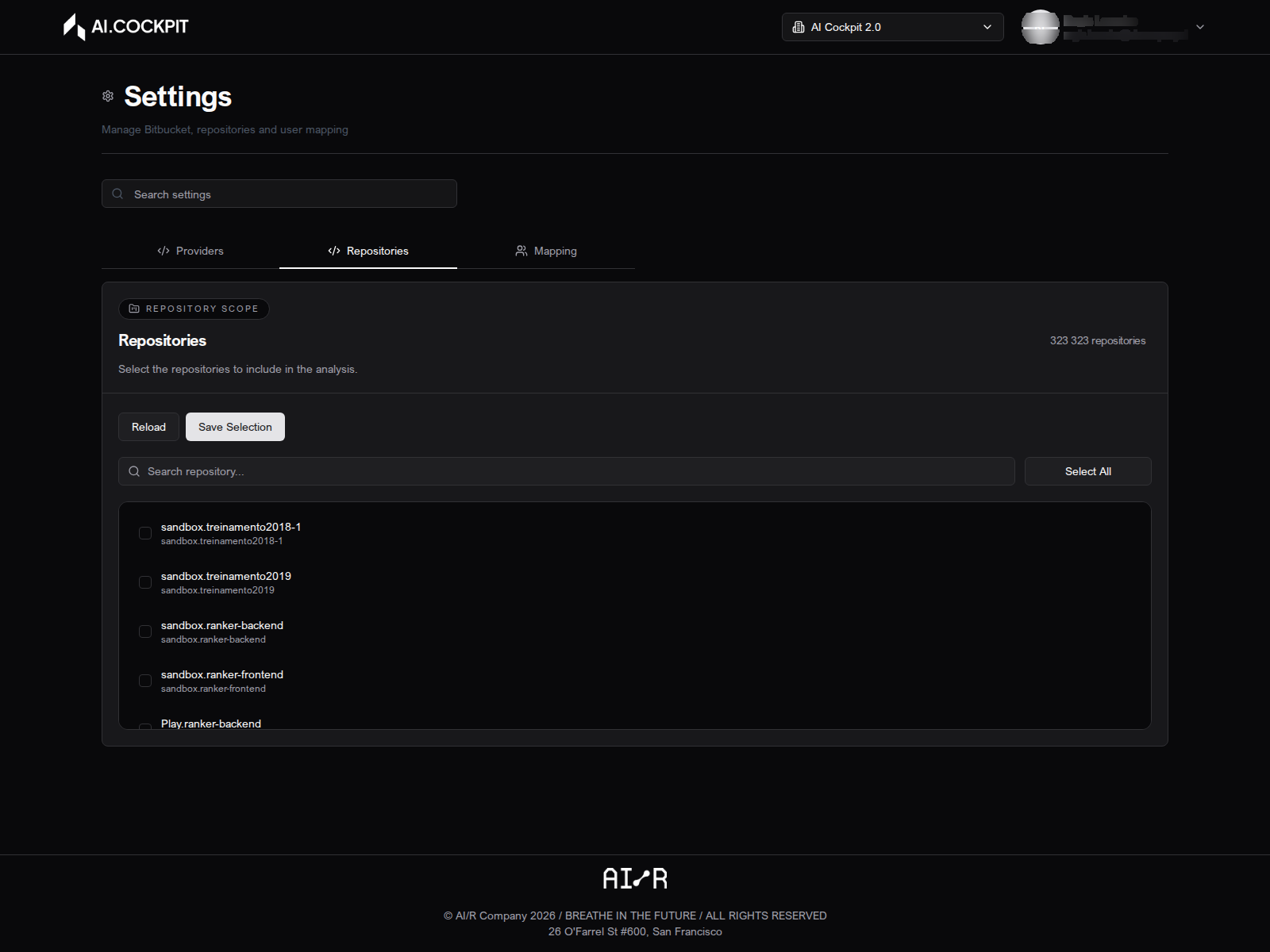Click the settings gear icon beside title
Screen dimensions: 1270x952
point(108,96)
